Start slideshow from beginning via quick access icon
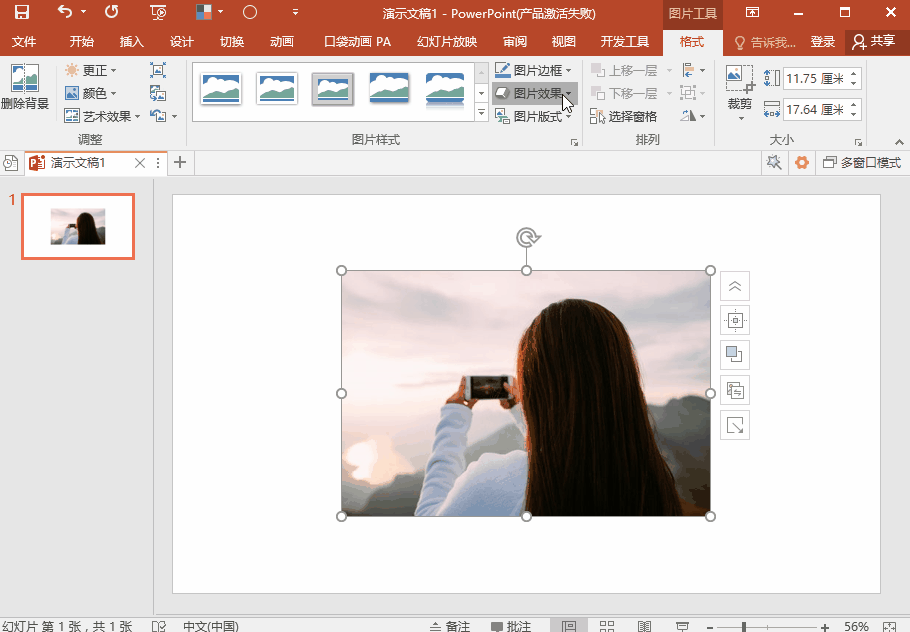910x632 pixels. (158, 12)
